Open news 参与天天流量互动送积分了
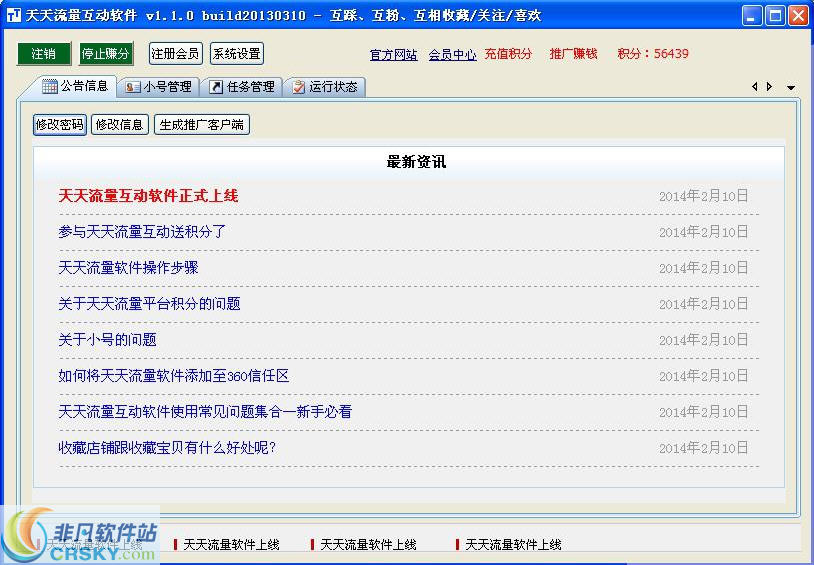 [x=142, y=232]
